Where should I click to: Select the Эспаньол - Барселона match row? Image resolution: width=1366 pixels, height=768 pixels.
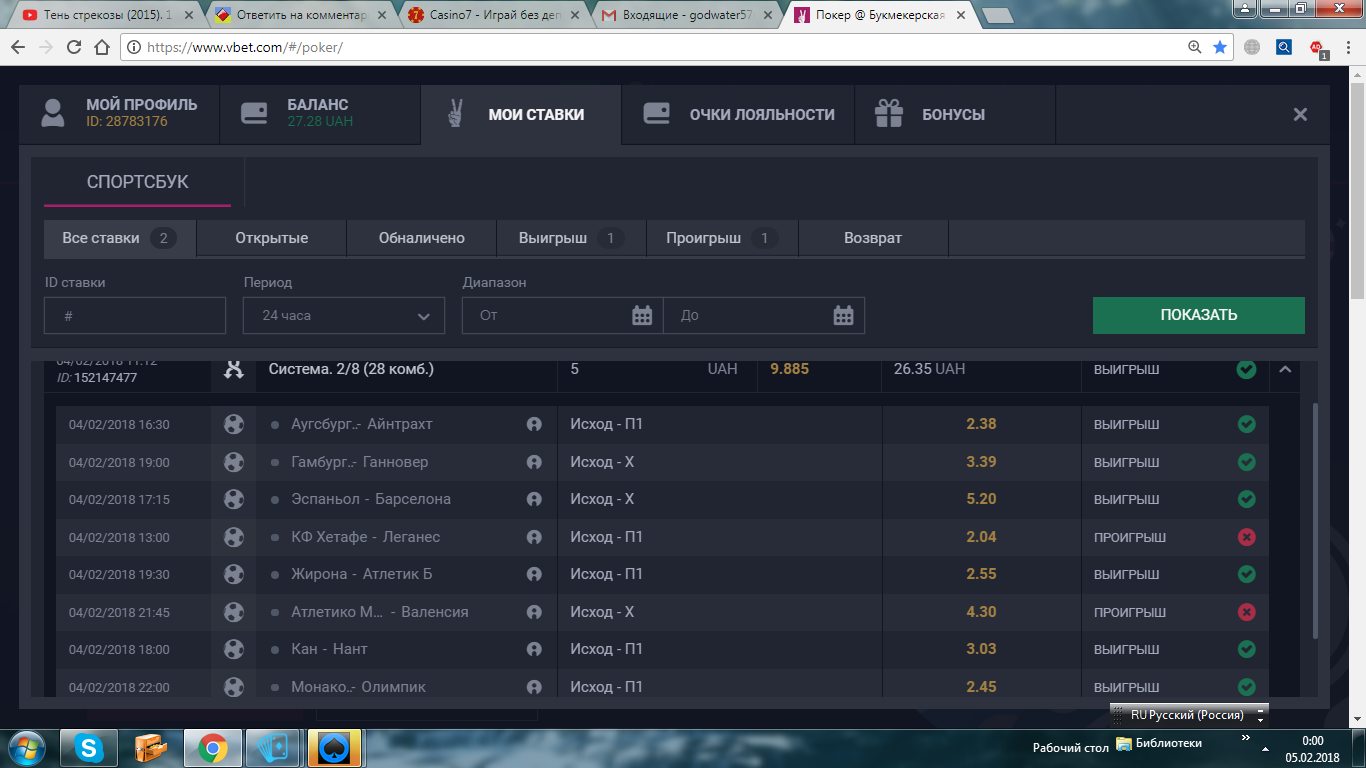pyautogui.click(x=662, y=499)
